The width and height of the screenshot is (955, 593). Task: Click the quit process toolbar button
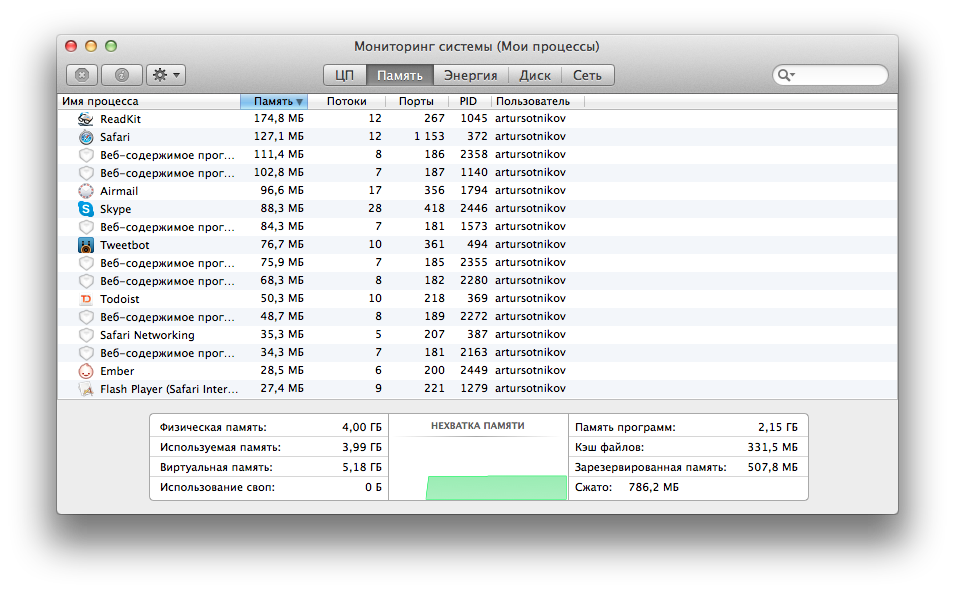click(82, 75)
